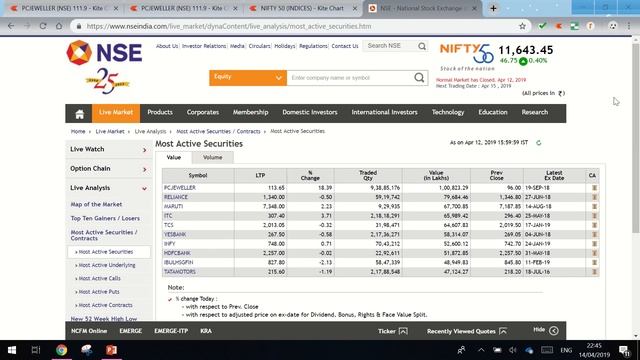The image size is (640, 360).
Task: Click the Search NSE input field
Action: pyautogui.click(x=391, y=46)
